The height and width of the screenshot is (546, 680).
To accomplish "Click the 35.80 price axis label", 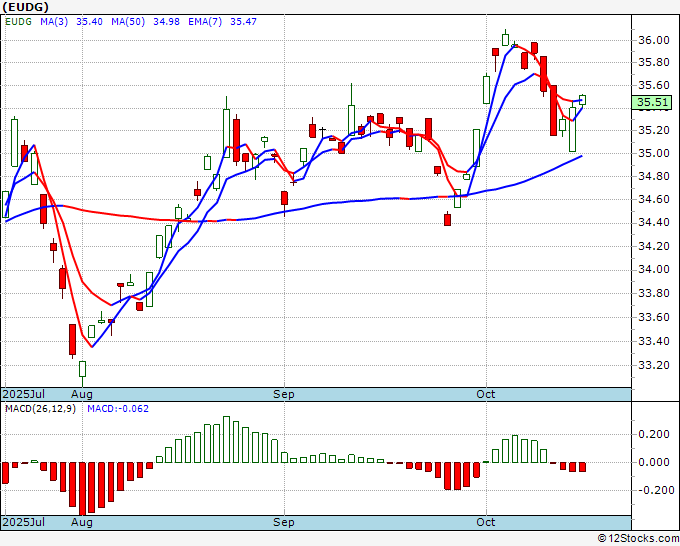I will coord(654,62).
